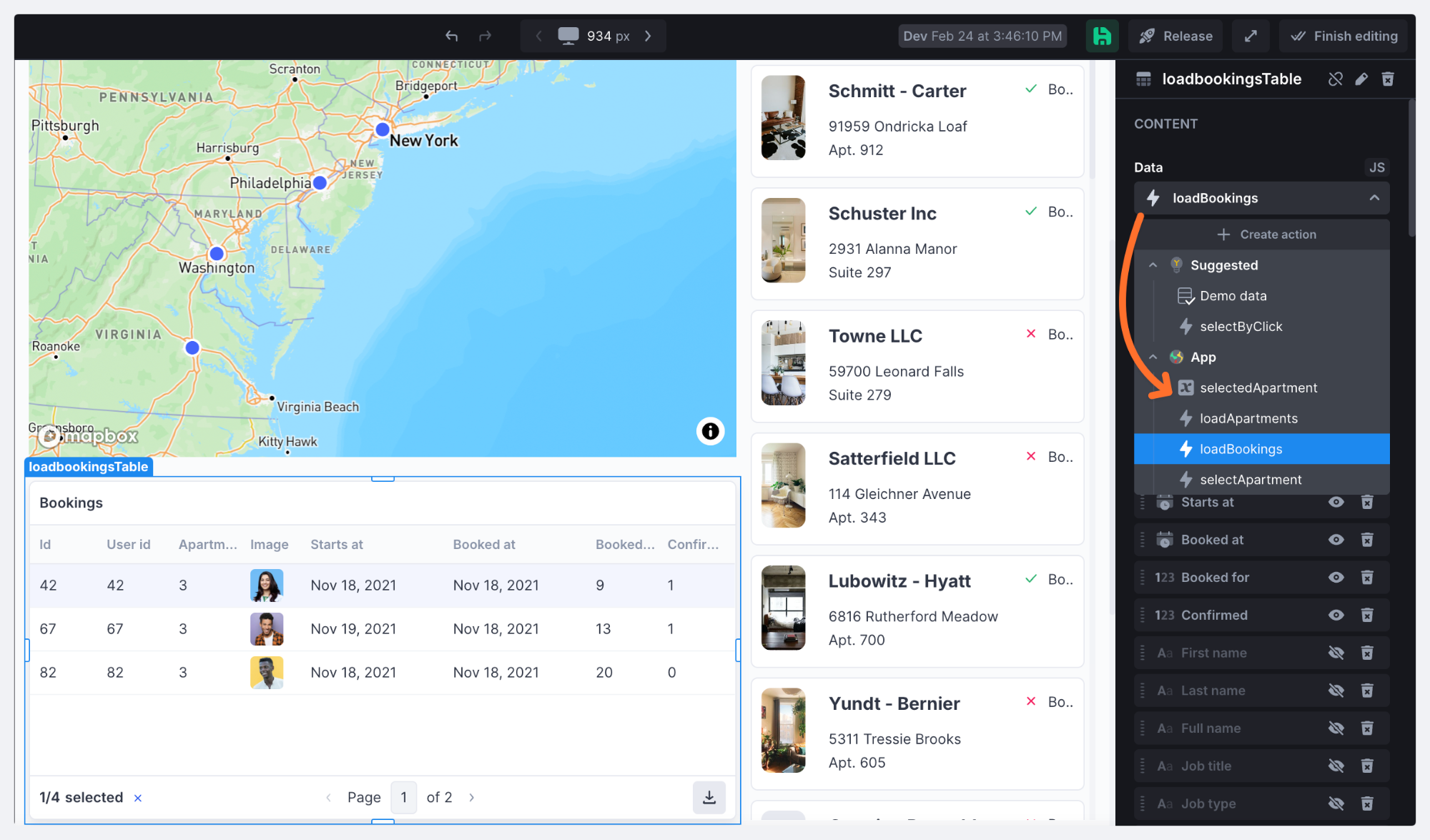
Task: Open the Lubowitz - Hyatt apartment card
Action: coord(917,611)
